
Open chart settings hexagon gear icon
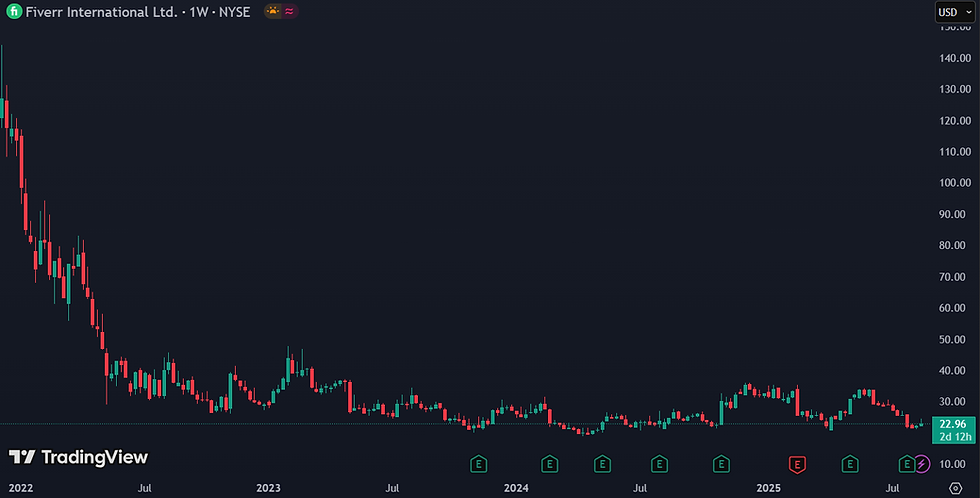pos(956,488)
